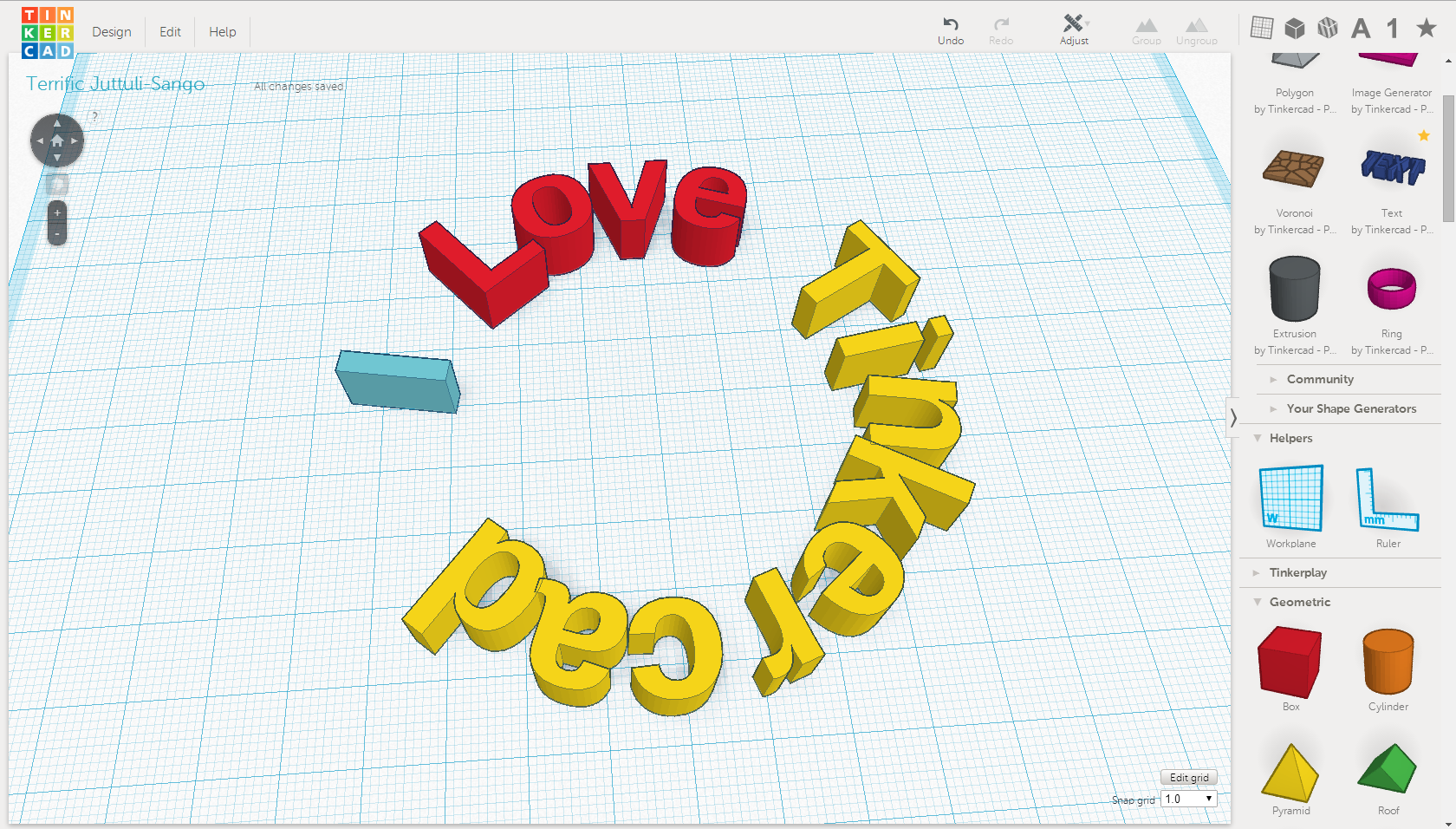Select the Voronoi shape generator
Image resolution: width=1456 pixels, height=829 pixels.
tap(1294, 172)
